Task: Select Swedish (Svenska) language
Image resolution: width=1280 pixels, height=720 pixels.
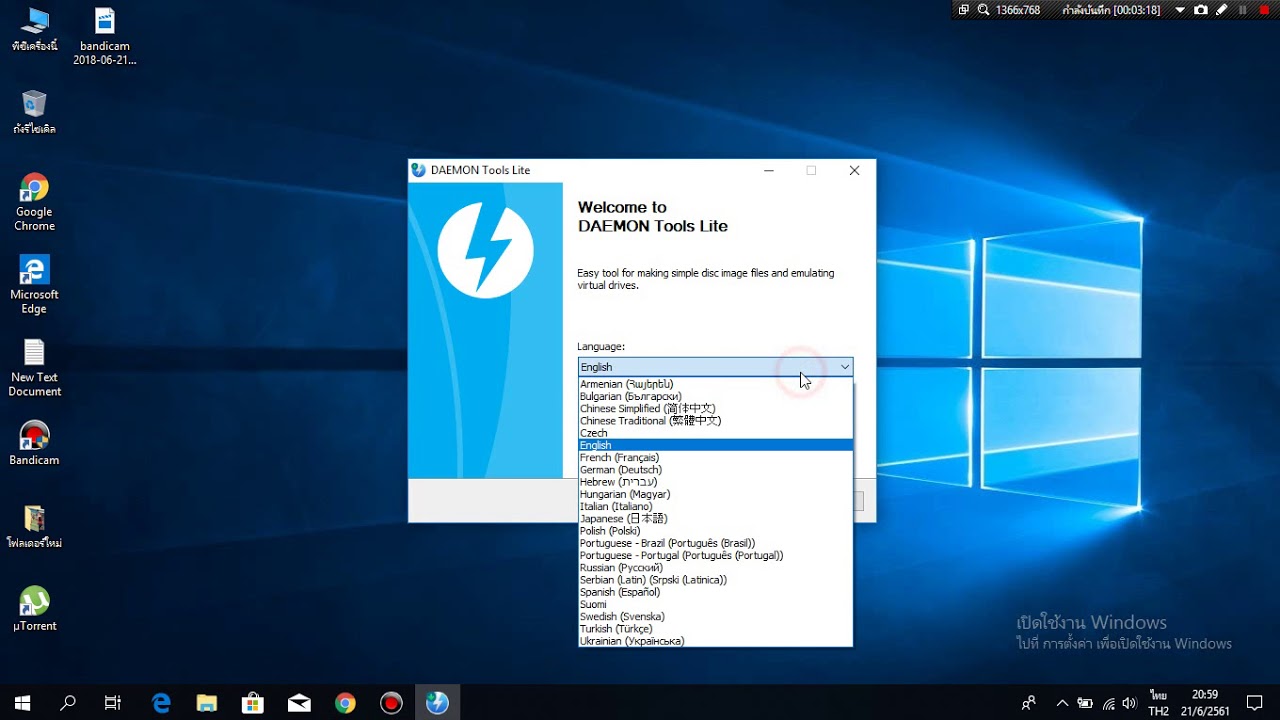Action: point(715,617)
